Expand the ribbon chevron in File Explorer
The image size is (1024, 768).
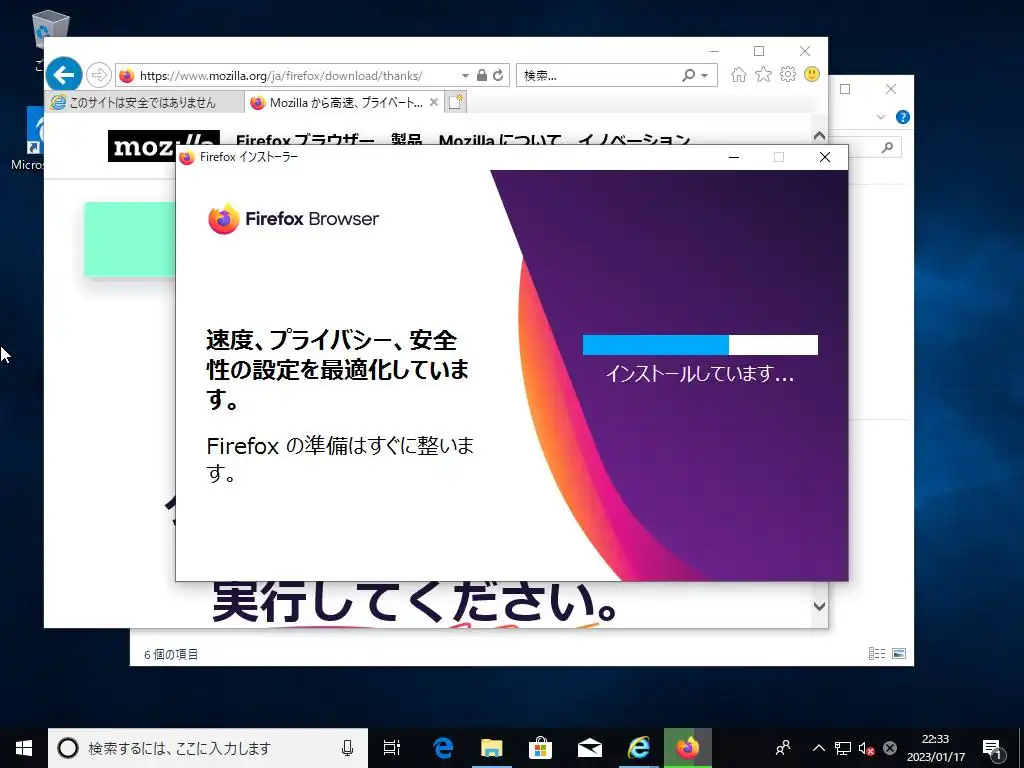click(x=881, y=117)
